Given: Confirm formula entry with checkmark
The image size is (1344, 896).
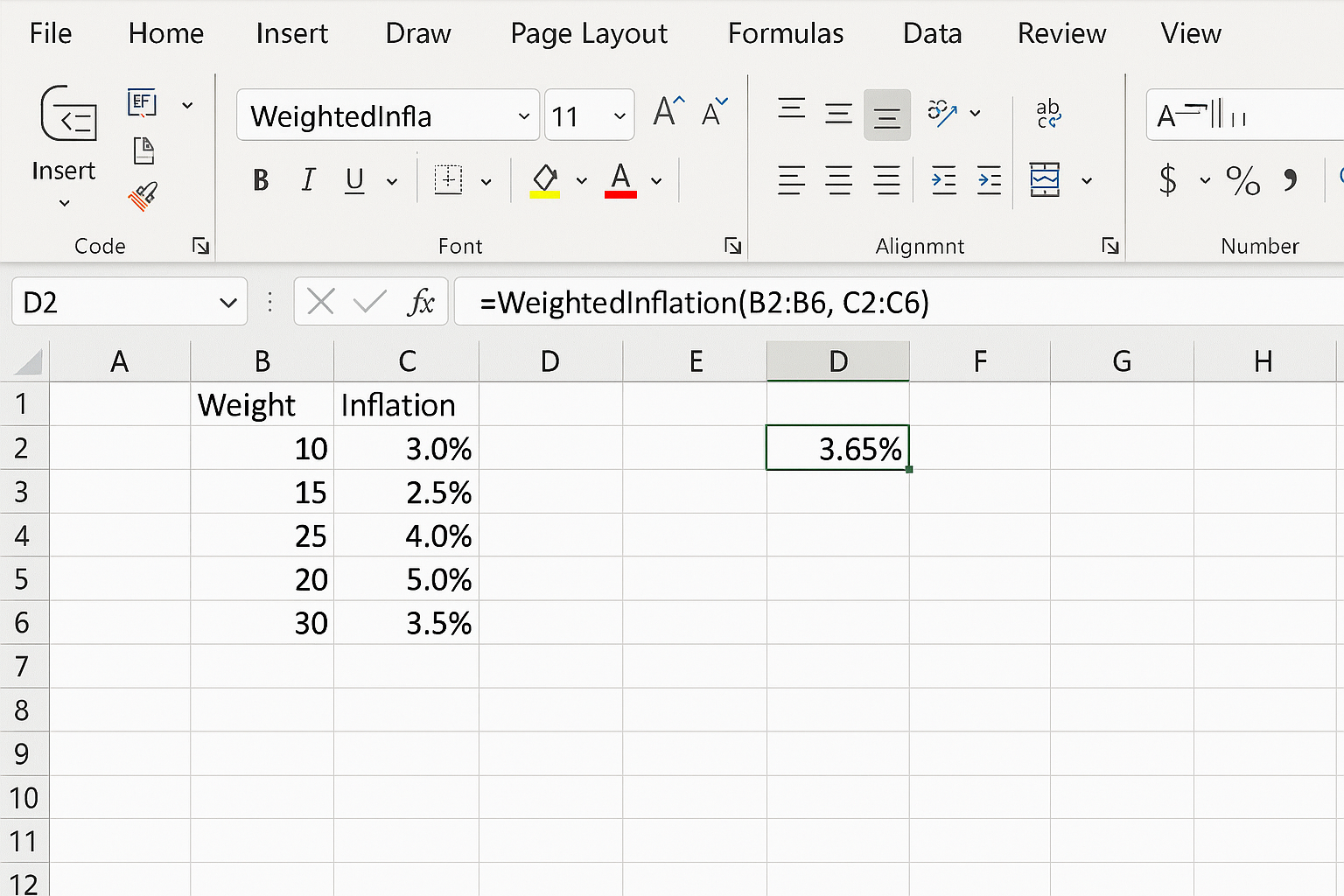Looking at the screenshot, I should coord(369,302).
